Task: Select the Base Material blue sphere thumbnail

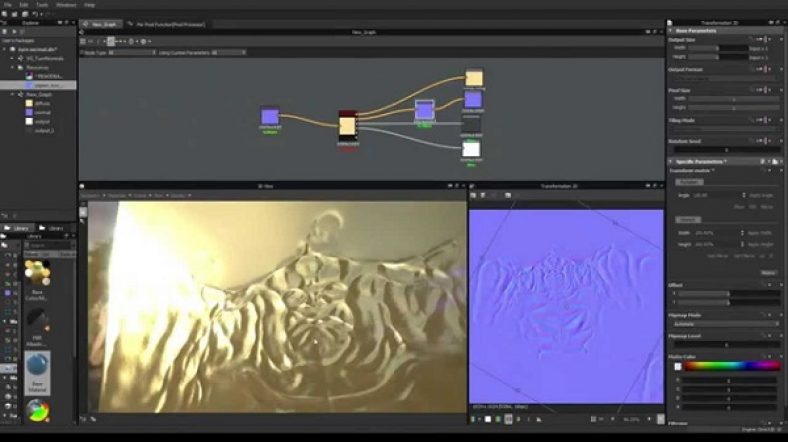Action: coord(37,373)
